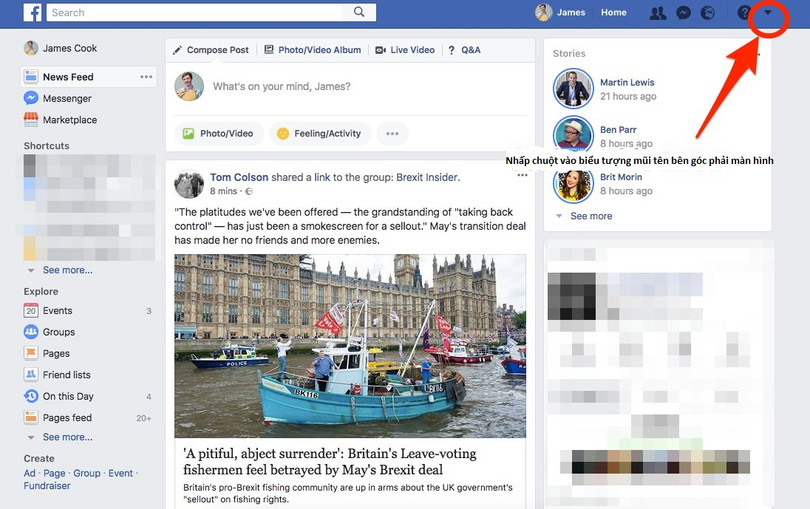Viewport: 810px width, 509px height.
Task: Click Create Event link
Action: pos(120,473)
